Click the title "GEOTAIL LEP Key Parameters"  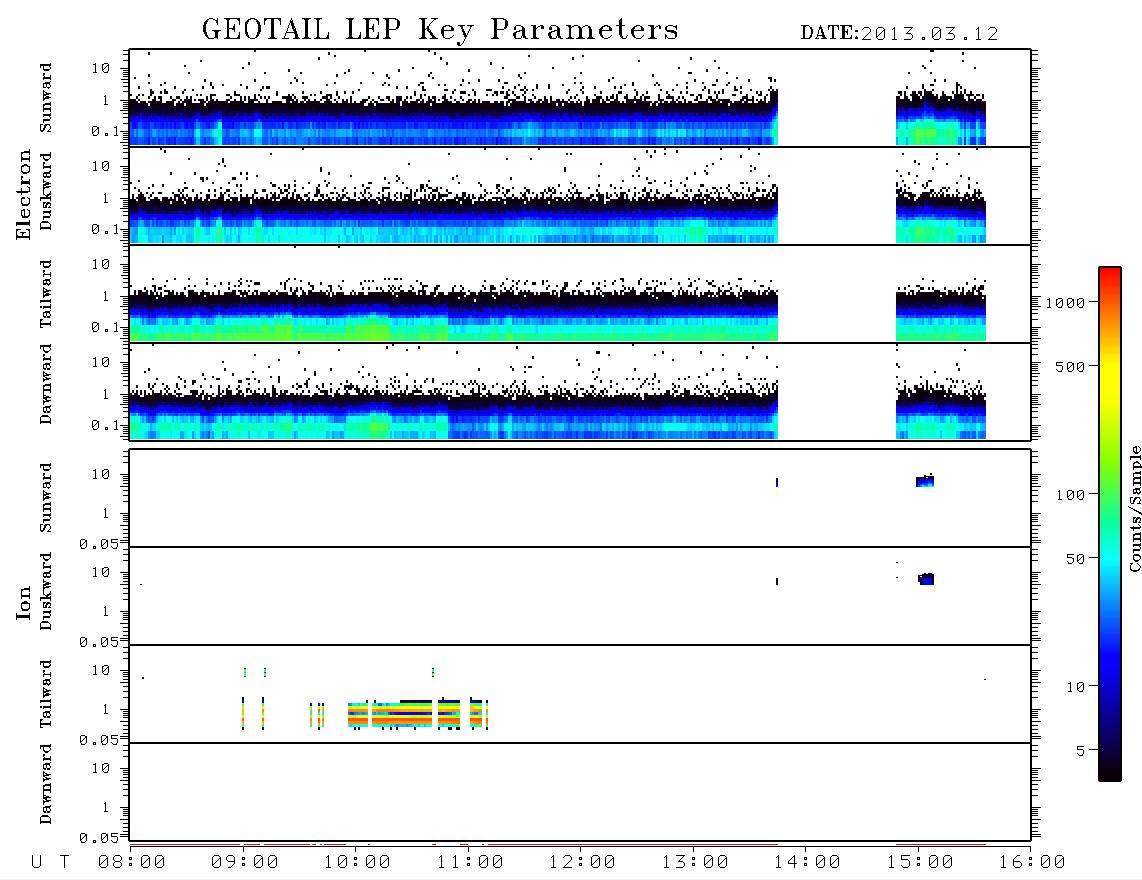pos(440,30)
